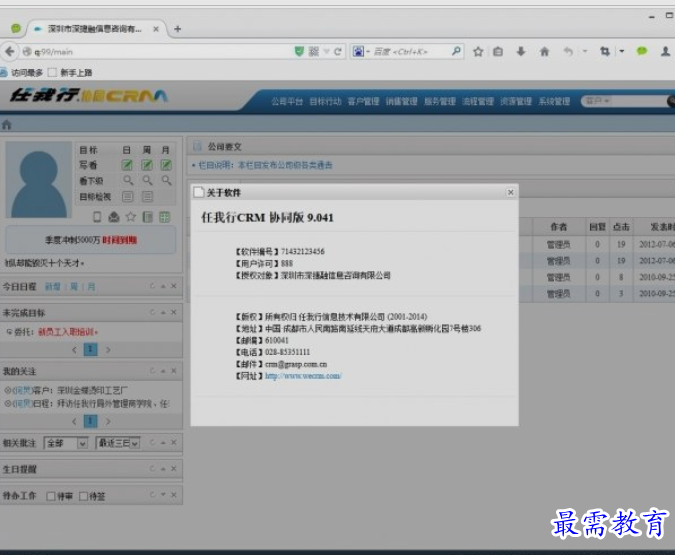
Task: Open the green chat bubble toolbar icon
Action: (642, 52)
